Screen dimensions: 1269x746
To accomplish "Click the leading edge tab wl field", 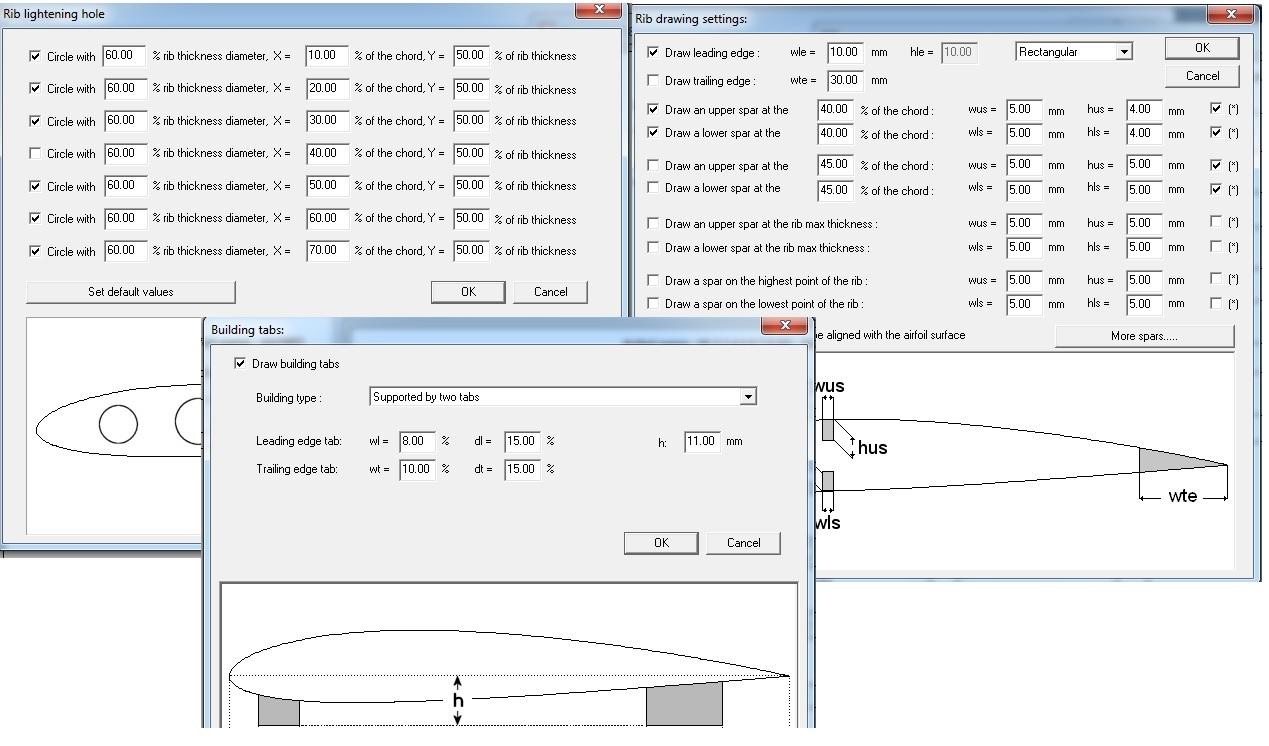I will coord(417,441).
